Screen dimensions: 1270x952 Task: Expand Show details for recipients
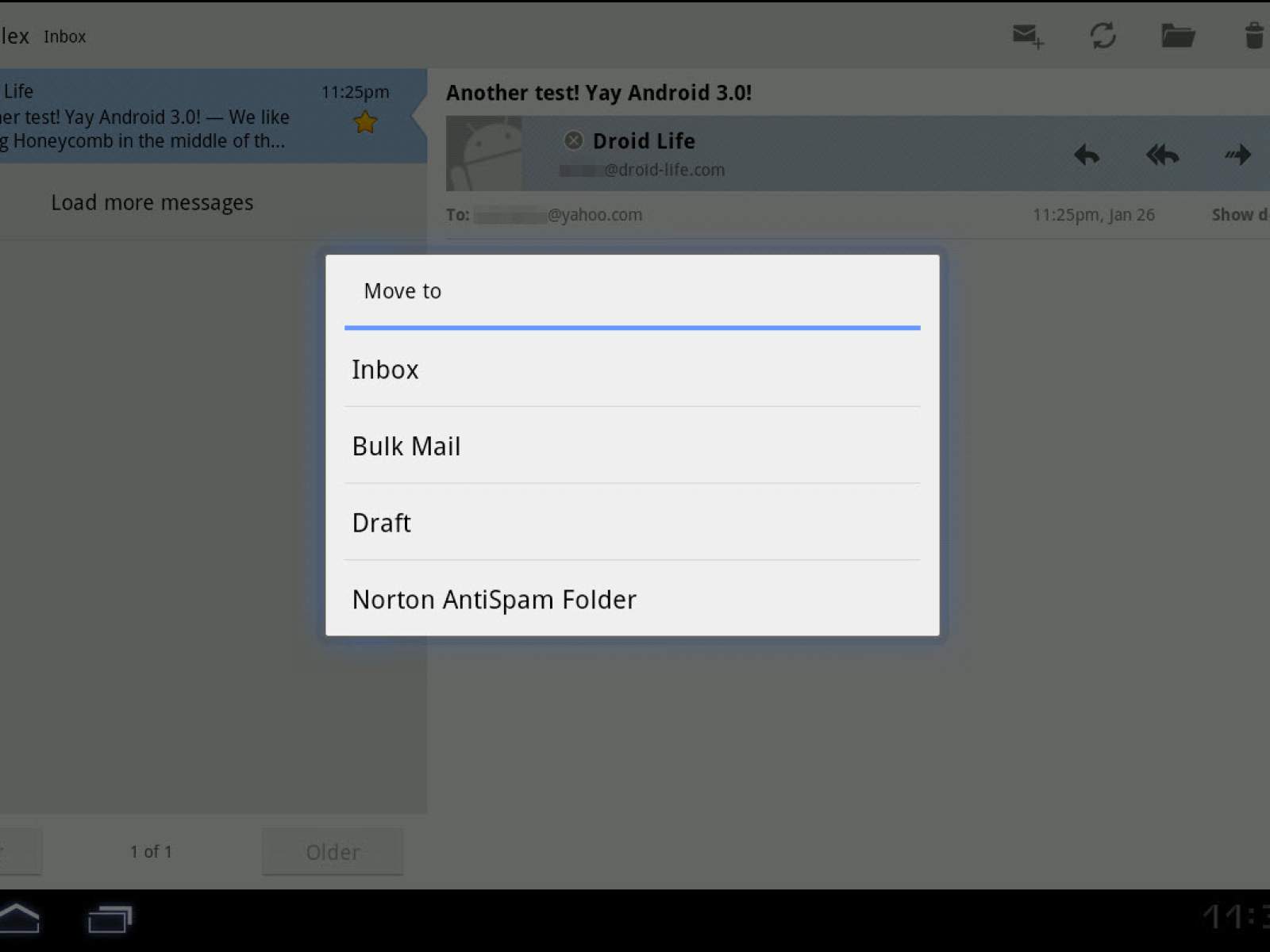pyautogui.click(x=1238, y=215)
